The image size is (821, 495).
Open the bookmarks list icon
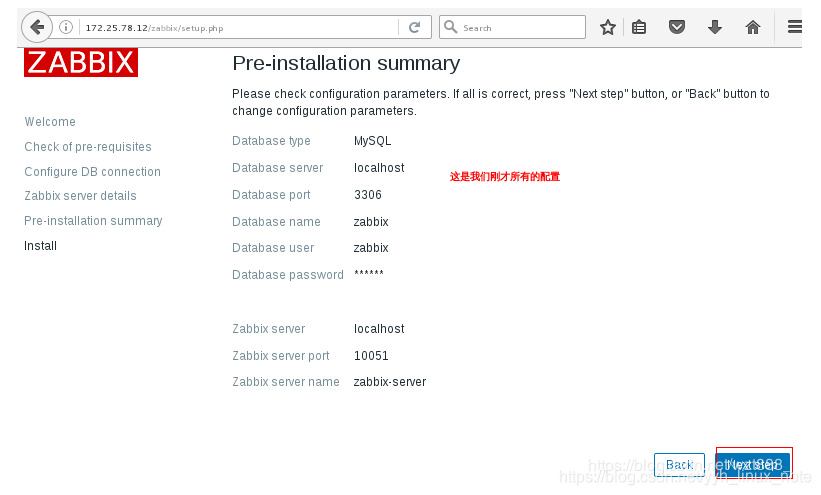[x=639, y=27]
